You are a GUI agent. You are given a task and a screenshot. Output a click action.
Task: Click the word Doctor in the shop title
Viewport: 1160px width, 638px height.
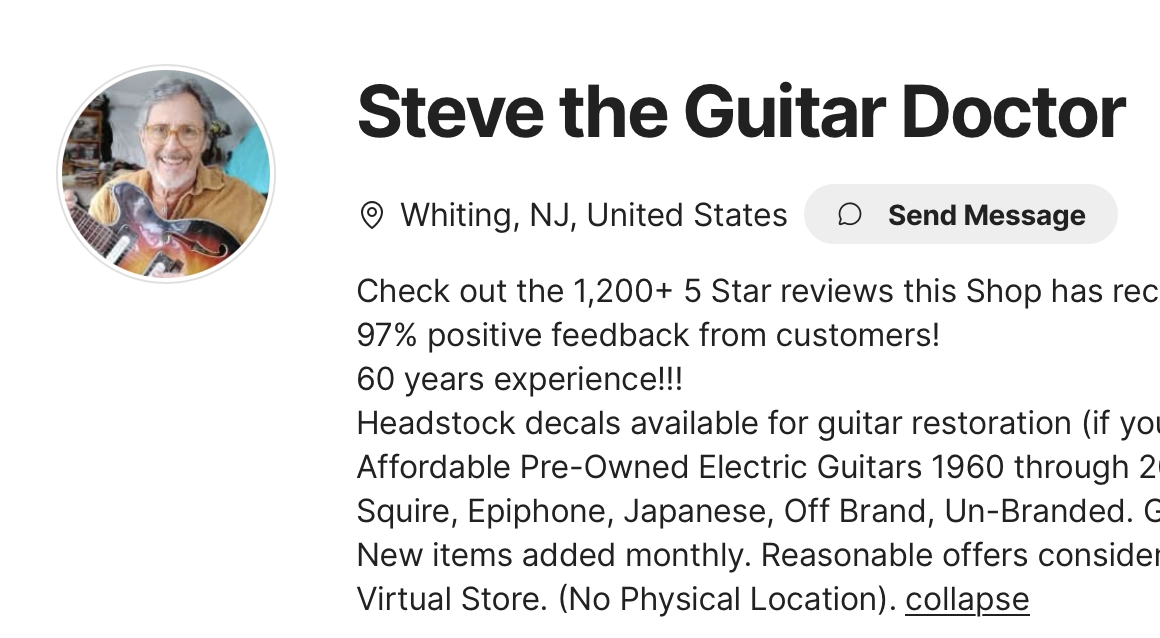(x=1013, y=112)
